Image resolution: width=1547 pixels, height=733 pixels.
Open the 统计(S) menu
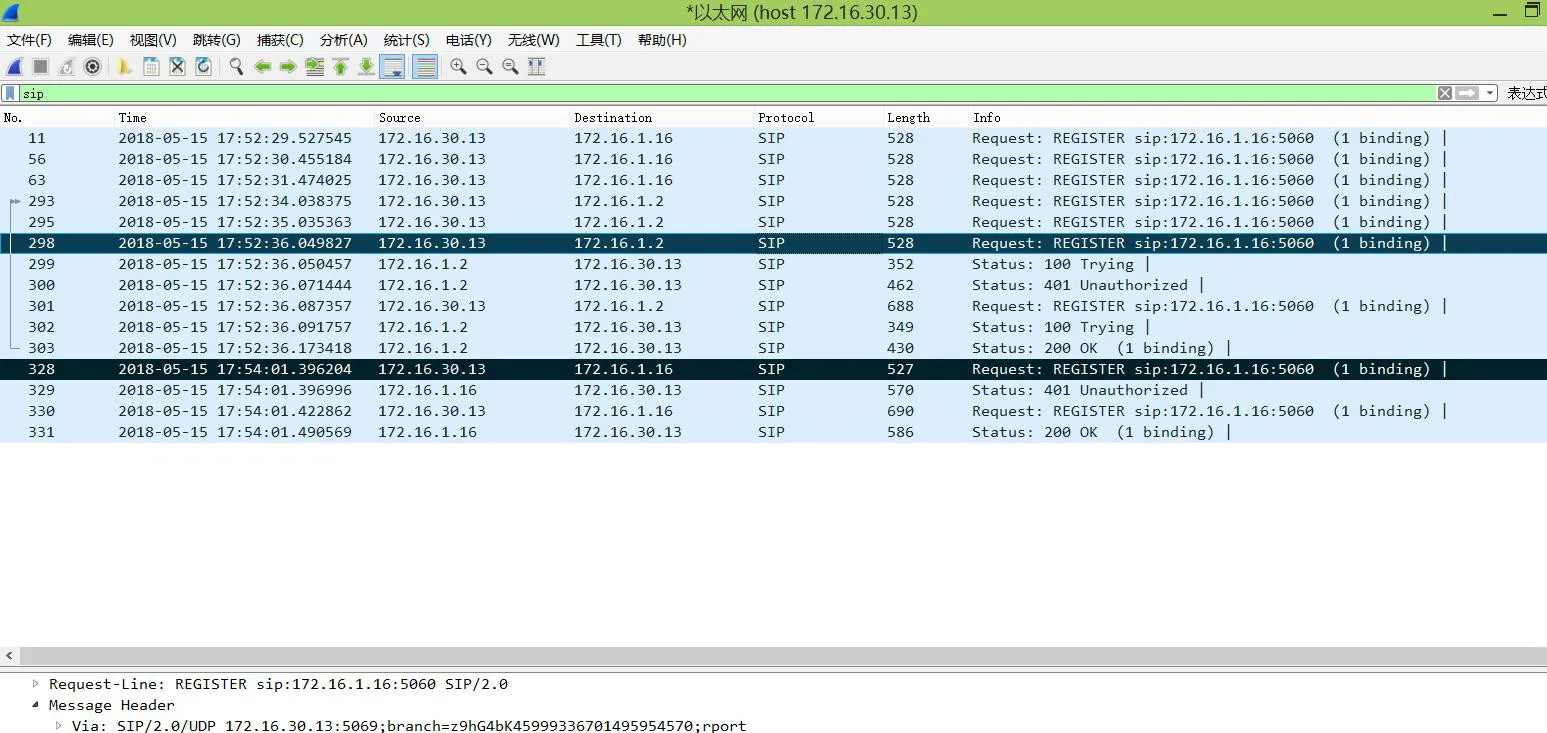point(406,40)
